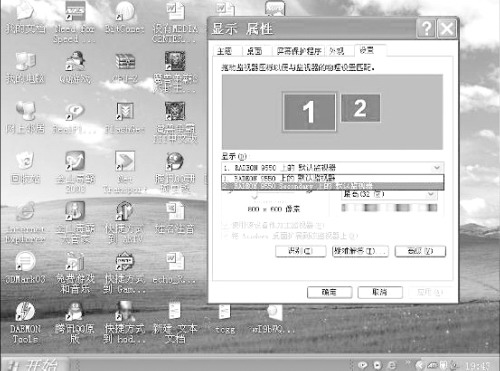Open the tcgg file on the desktop

[x=225, y=318]
